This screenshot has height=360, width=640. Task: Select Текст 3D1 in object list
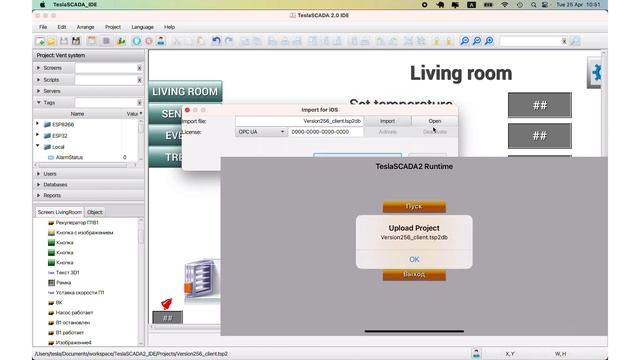(x=64, y=272)
